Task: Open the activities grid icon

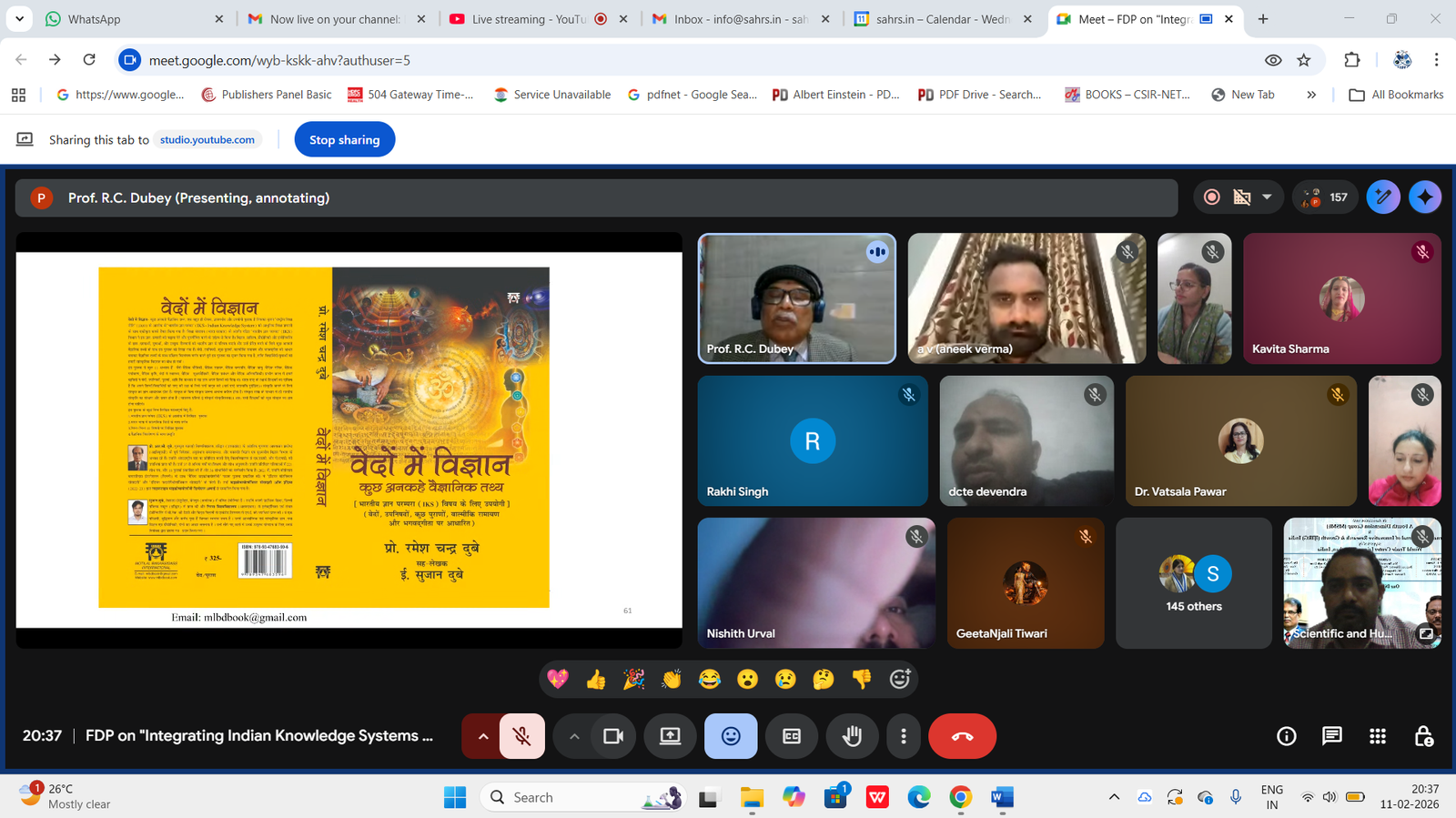Action: pos(1378,736)
